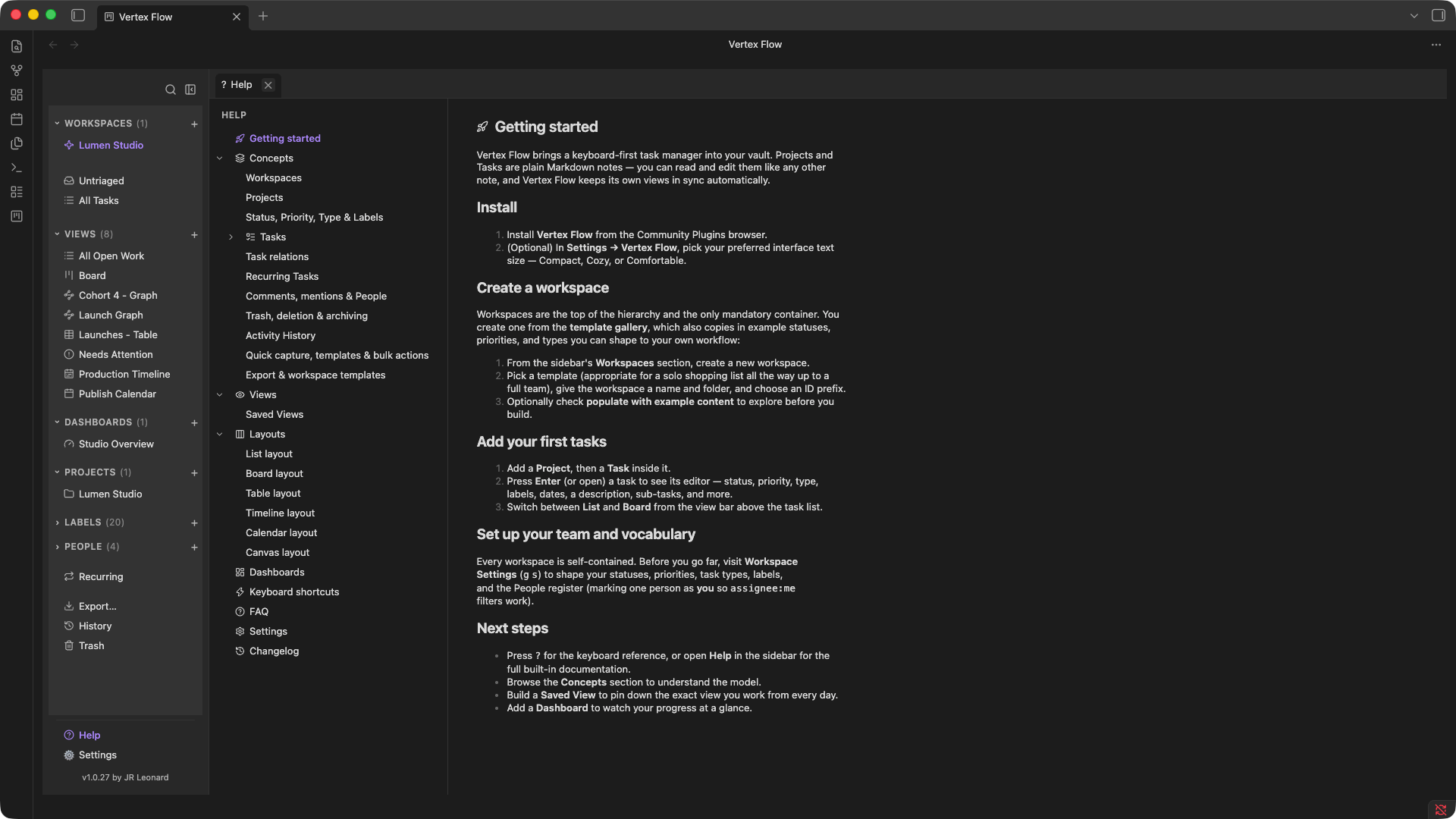The image size is (1456, 819).
Task: Navigate back with the left arrow
Action: click(53, 45)
